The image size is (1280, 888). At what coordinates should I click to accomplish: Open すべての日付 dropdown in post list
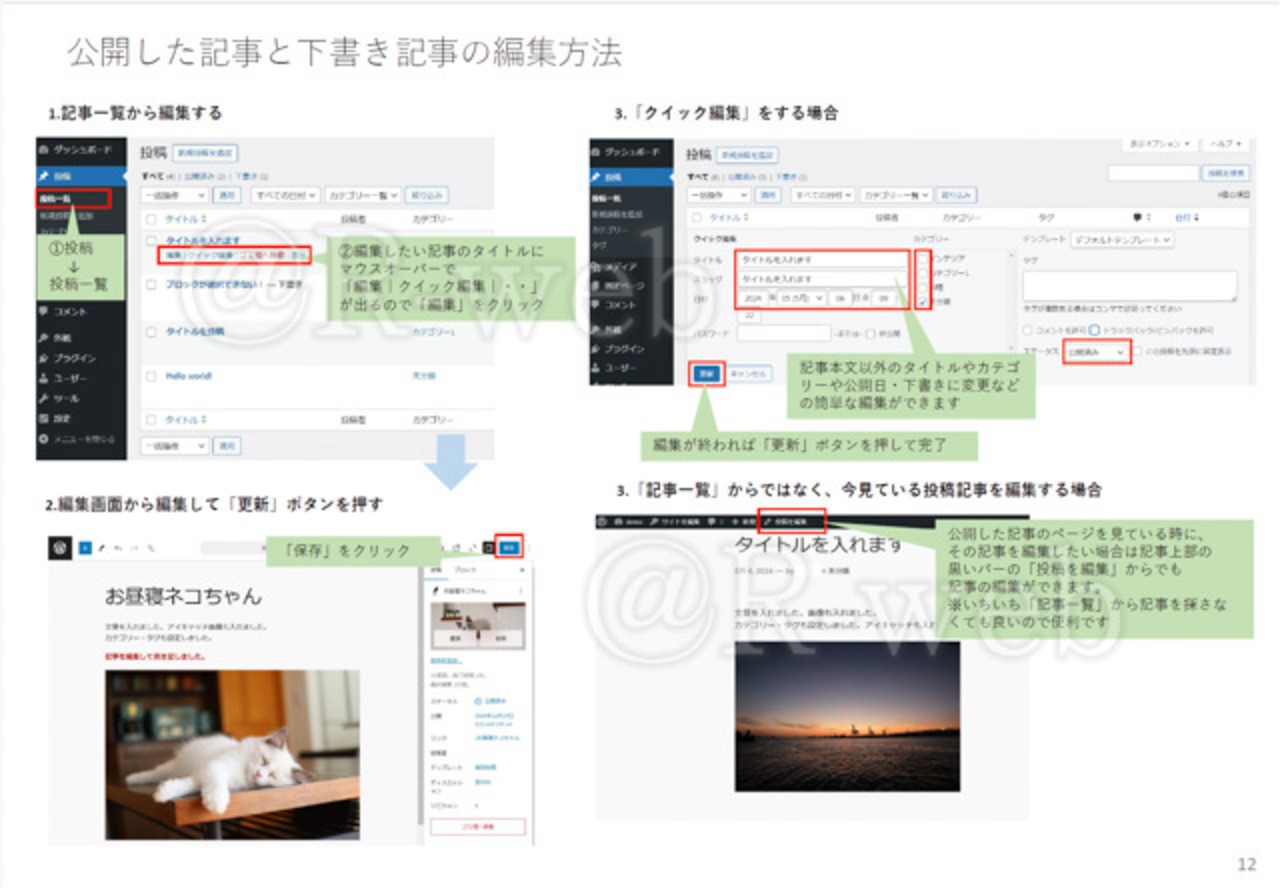click(x=285, y=195)
